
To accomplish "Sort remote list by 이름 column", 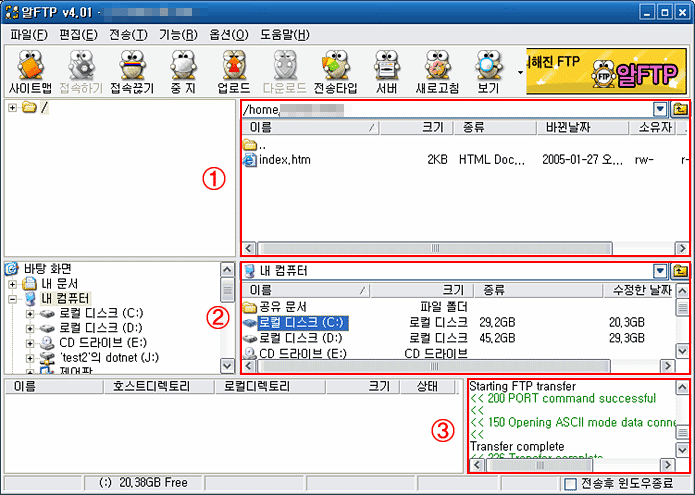I will pyautogui.click(x=311, y=128).
